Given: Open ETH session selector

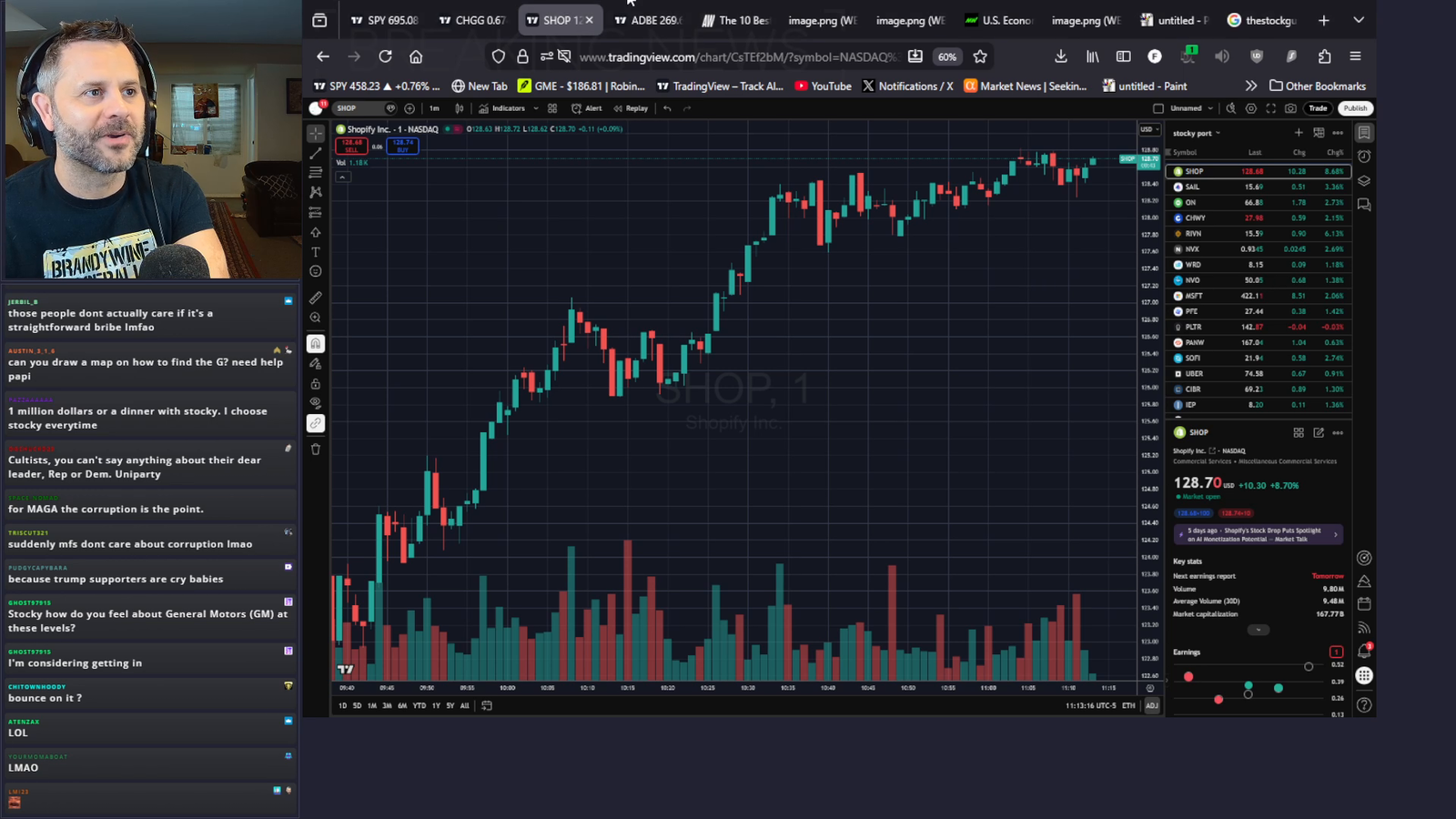Looking at the screenshot, I should 1128,705.
